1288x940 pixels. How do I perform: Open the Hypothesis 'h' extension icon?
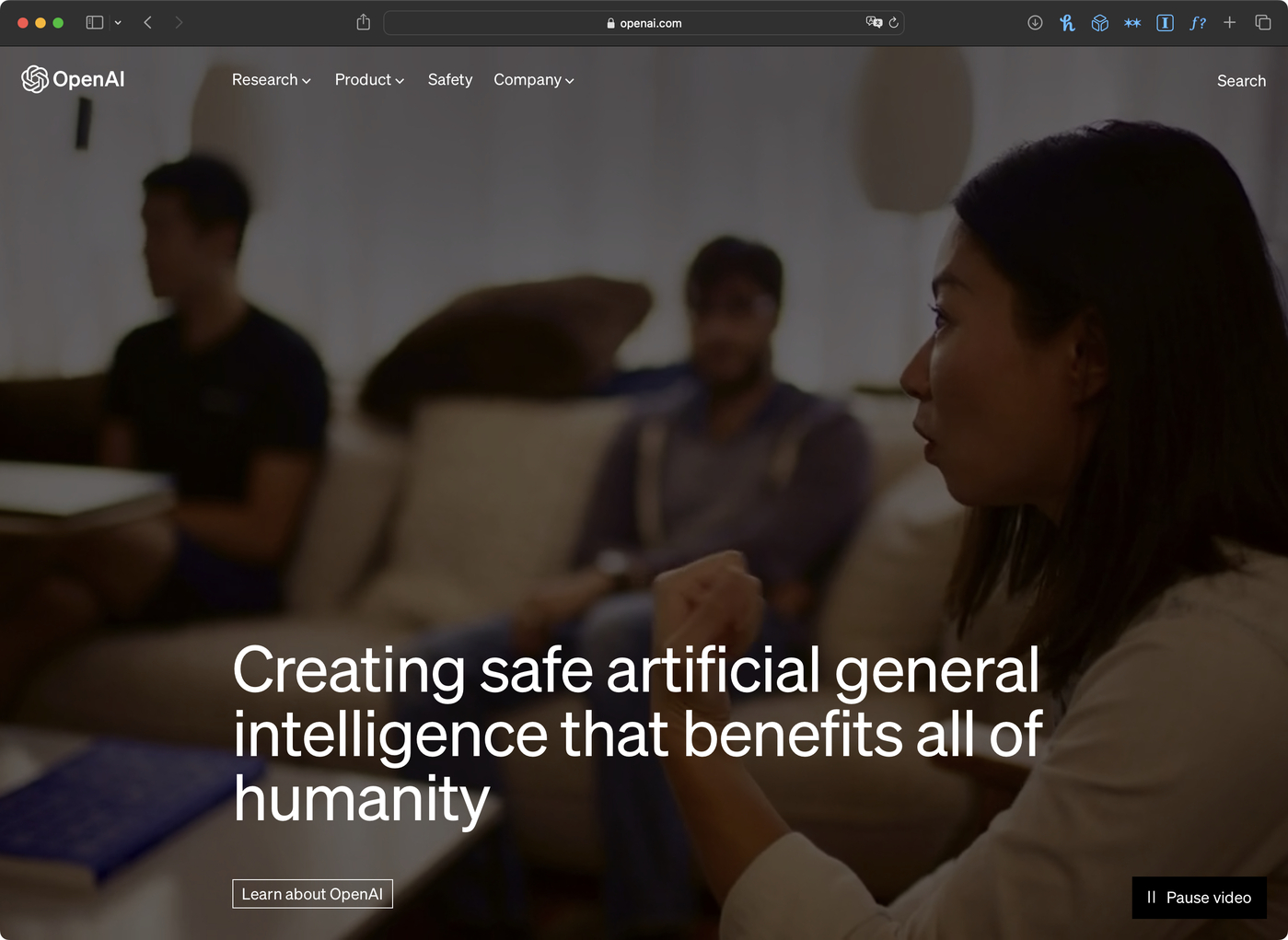pos(1067,22)
